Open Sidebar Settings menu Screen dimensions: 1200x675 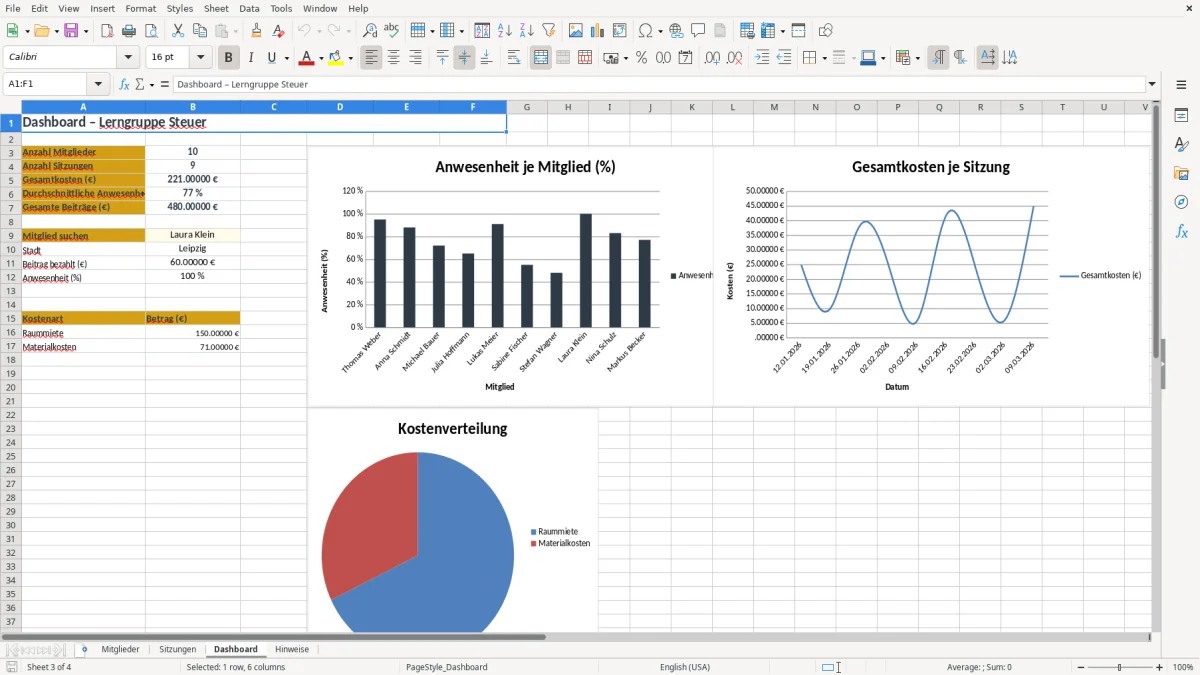point(1181,86)
